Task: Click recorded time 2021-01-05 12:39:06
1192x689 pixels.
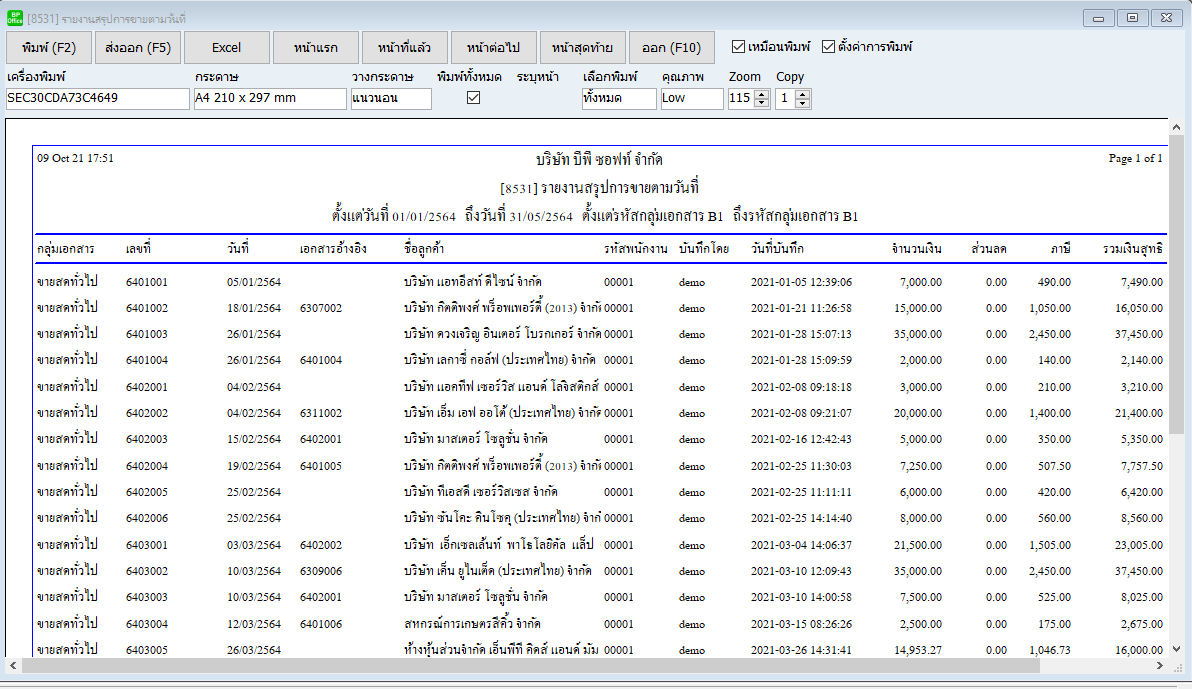Action: (801, 282)
